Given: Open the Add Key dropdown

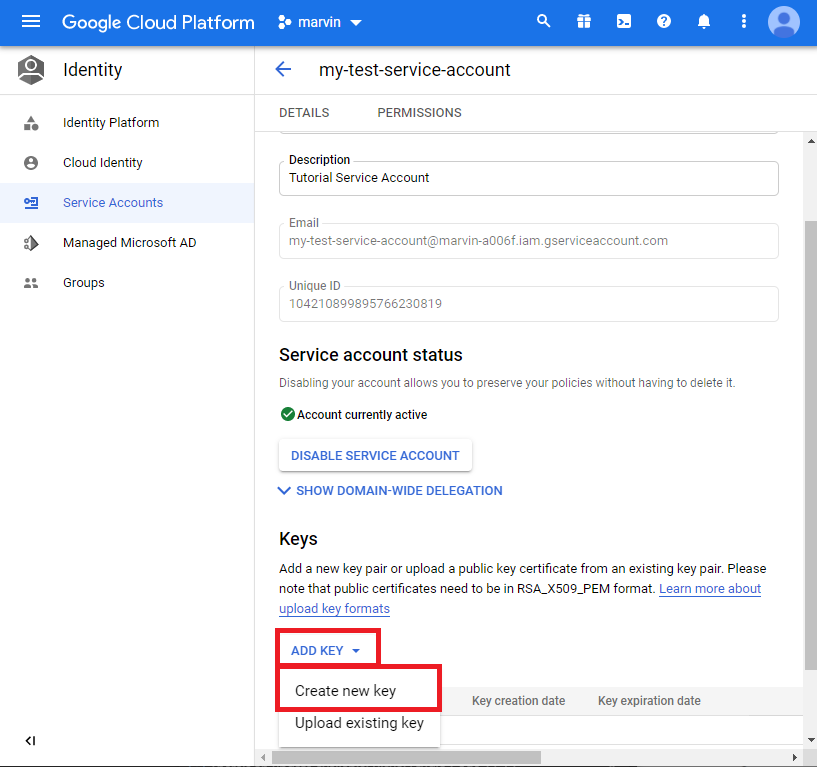Looking at the screenshot, I should pos(326,650).
